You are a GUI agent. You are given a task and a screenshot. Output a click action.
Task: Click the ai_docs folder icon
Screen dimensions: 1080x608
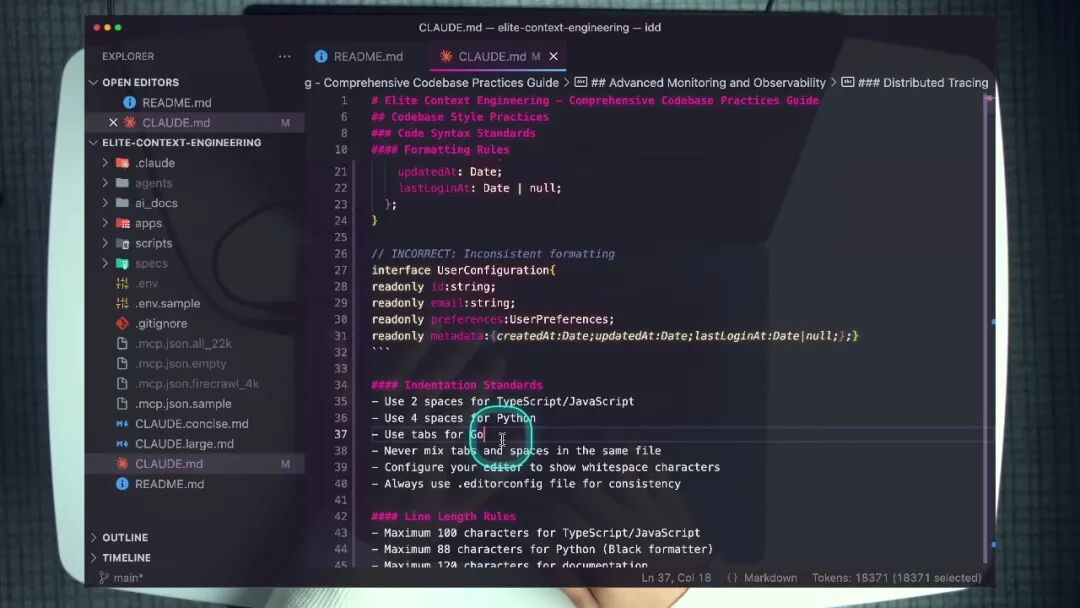point(123,202)
